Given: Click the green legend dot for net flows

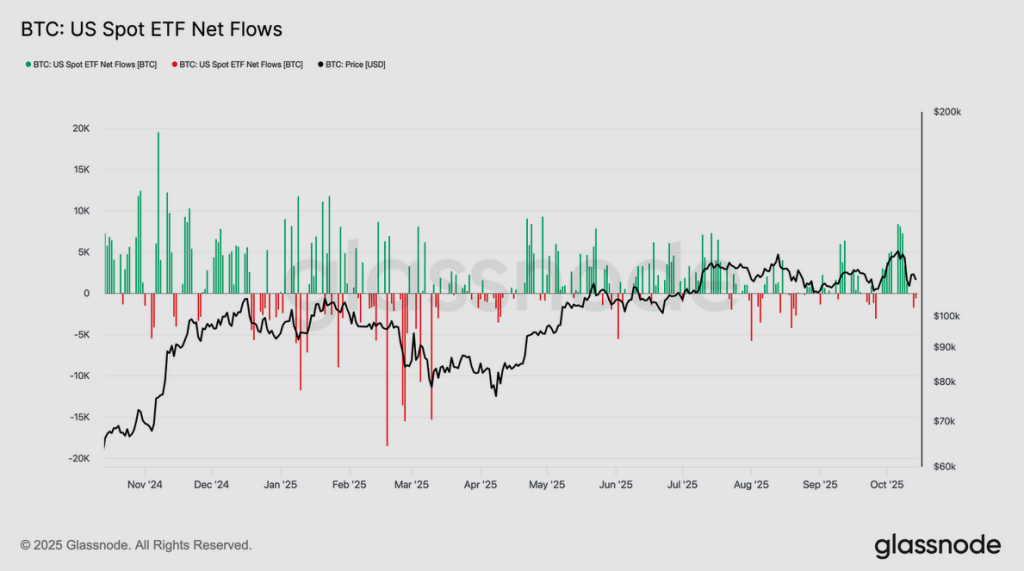Looking at the screenshot, I should pos(28,65).
